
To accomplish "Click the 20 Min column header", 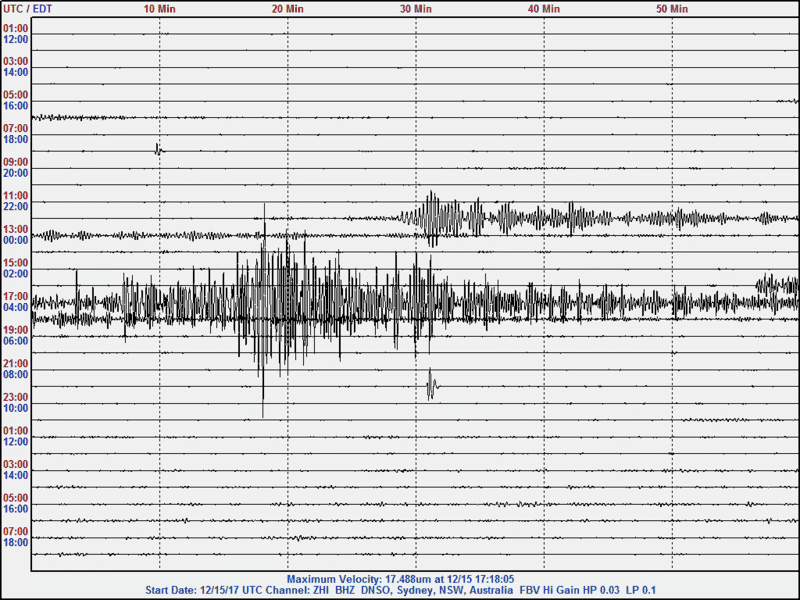I will [x=287, y=9].
